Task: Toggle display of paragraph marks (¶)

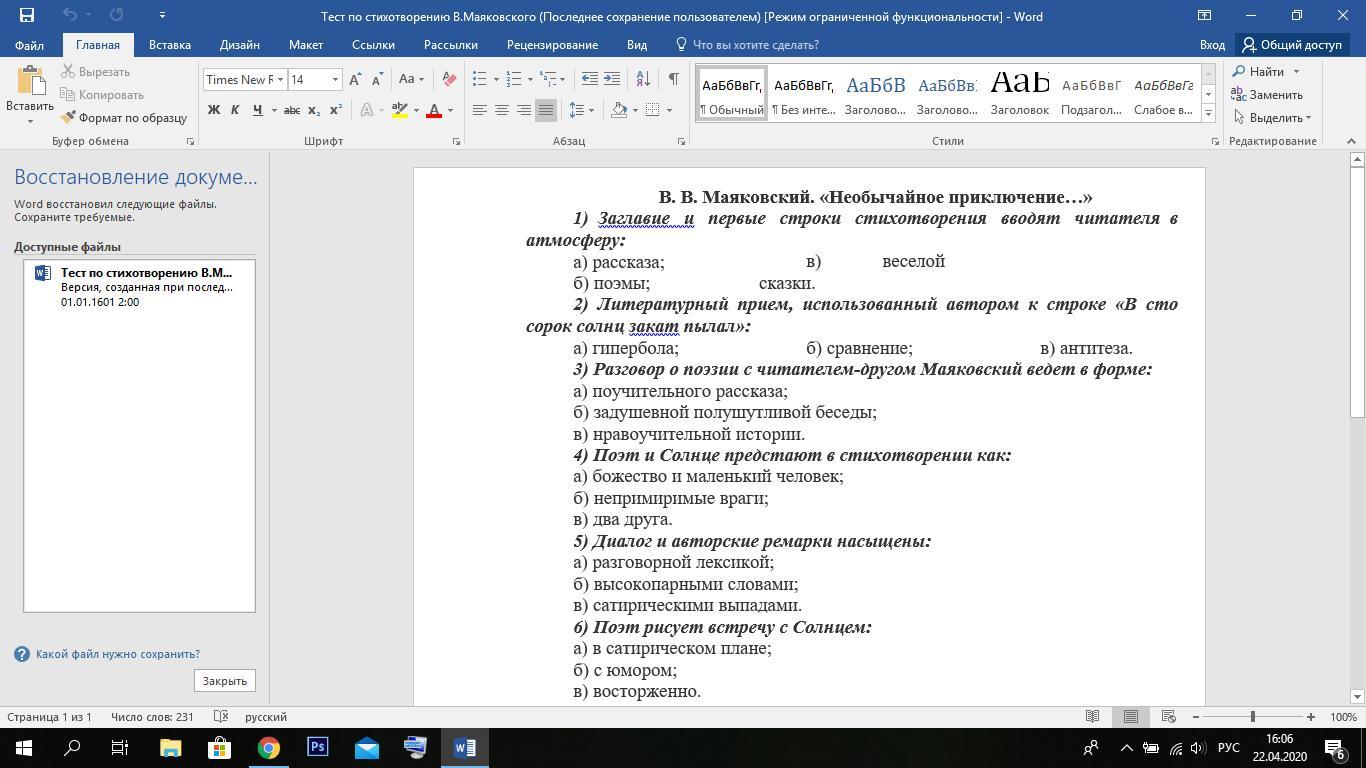Action: 673,79
